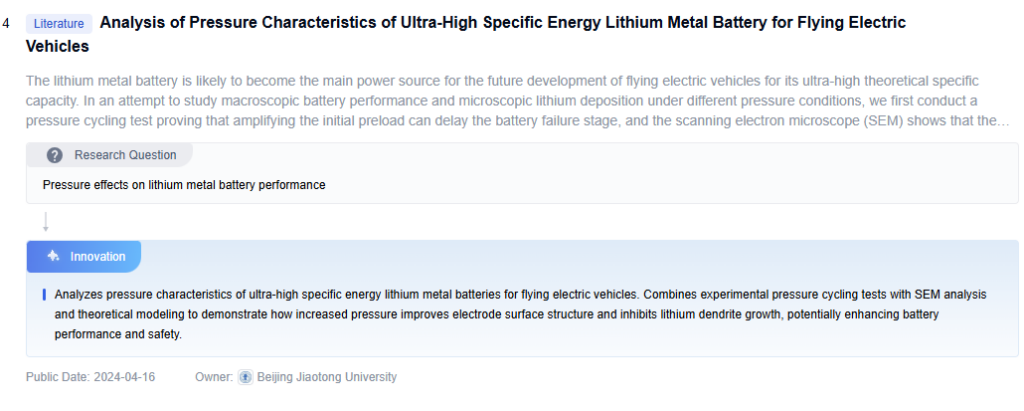This screenshot has width=1024, height=411.
Task: Click the Owner label
Action: click(x=214, y=377)
